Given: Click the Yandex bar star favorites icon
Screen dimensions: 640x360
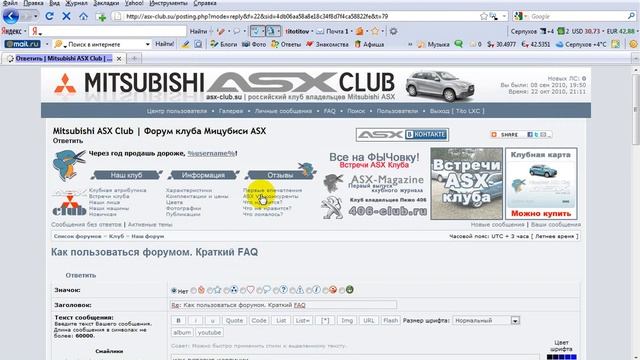Looking at the screenshot, I should 375,31.
